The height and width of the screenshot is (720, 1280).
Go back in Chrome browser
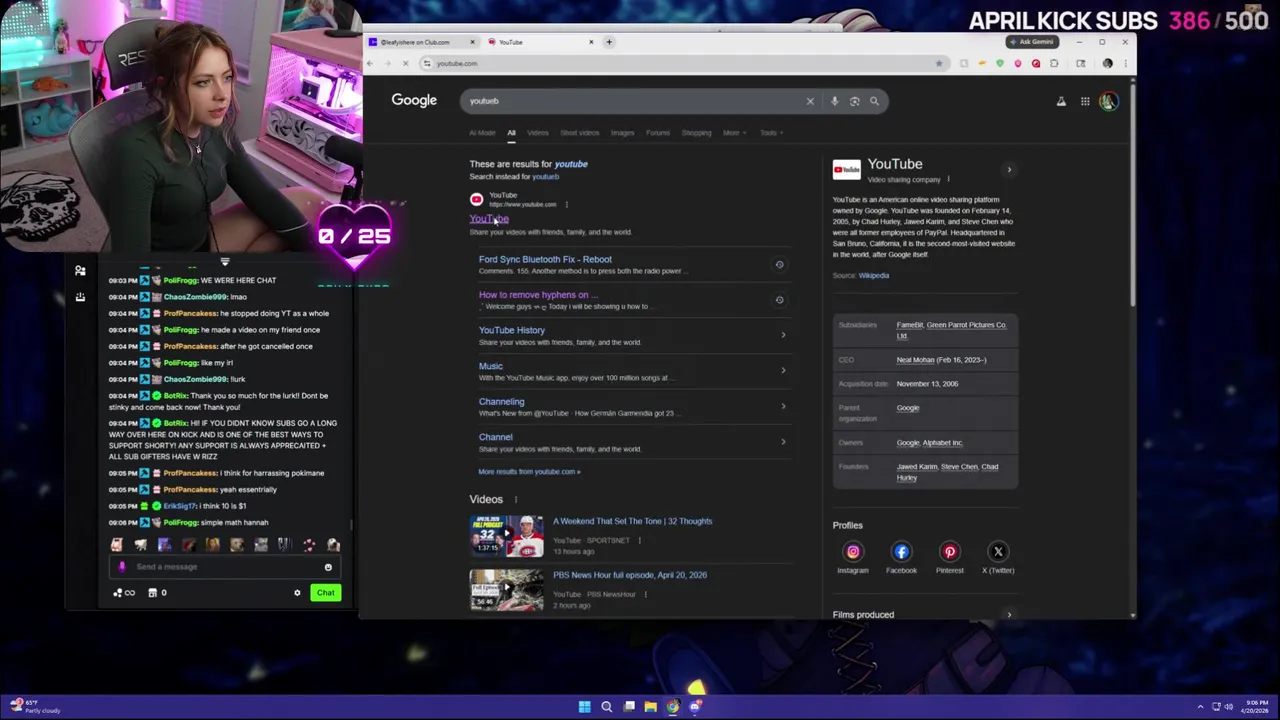click(x=370, y=63)
